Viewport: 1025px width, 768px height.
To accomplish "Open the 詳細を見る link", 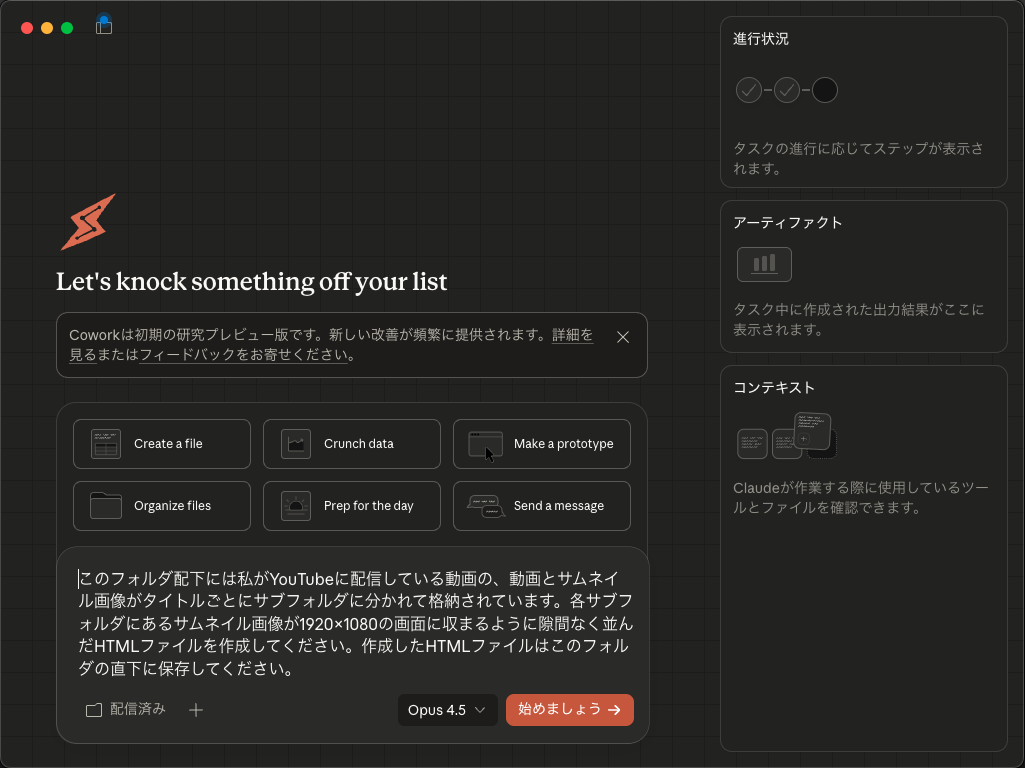I will [572, 336].
